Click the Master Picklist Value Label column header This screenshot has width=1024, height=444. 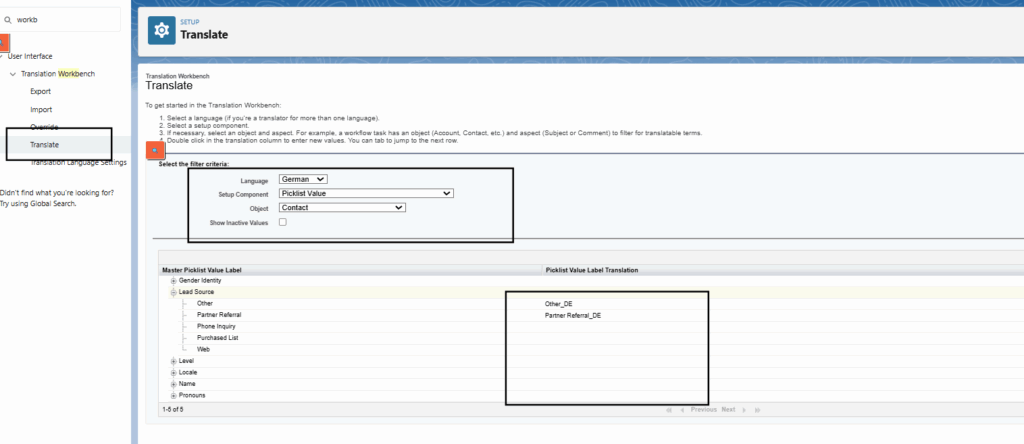point(202,270)
